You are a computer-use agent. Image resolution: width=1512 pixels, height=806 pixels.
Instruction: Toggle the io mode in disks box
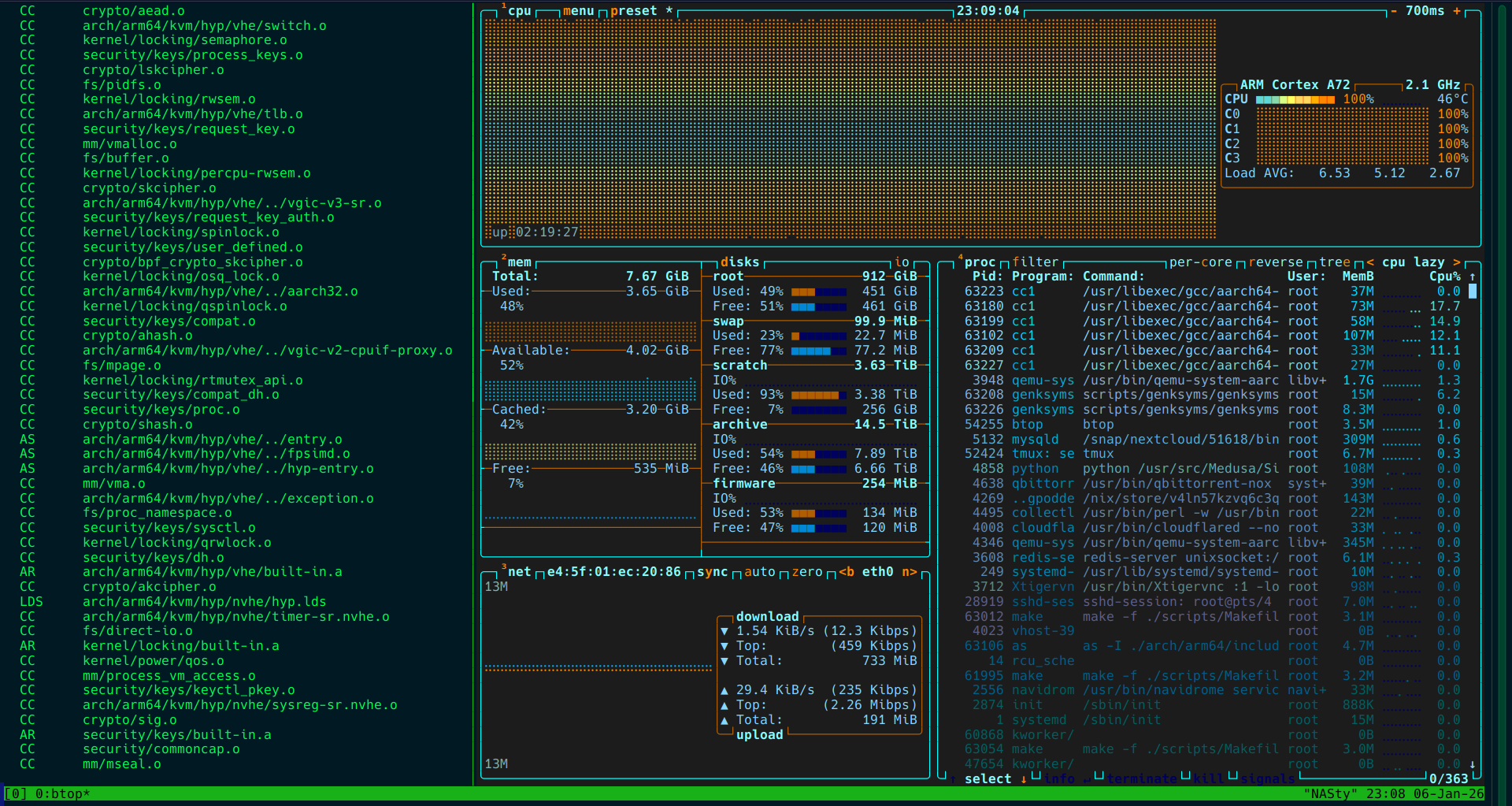[902, 262]
